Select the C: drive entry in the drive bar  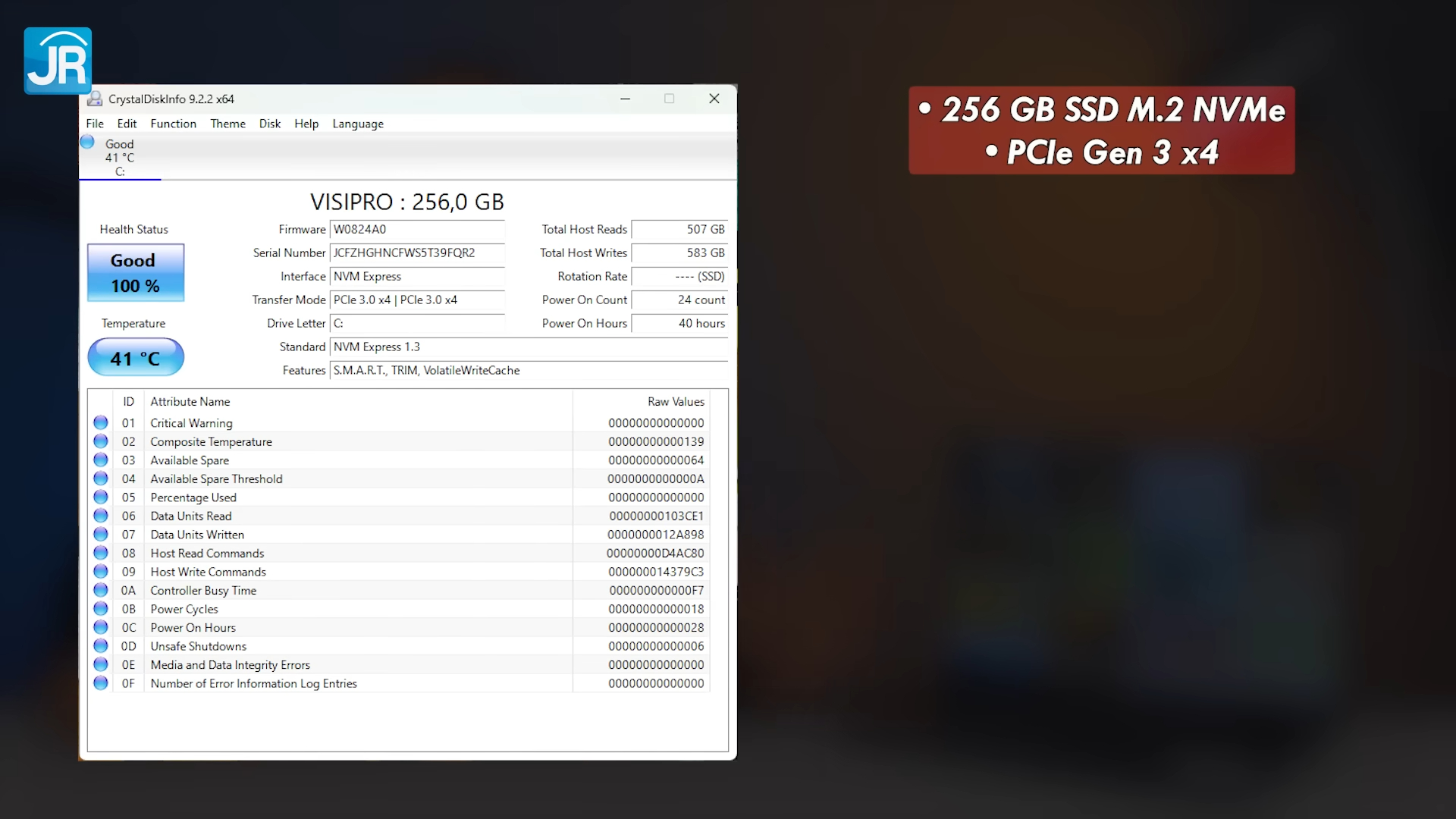tap(119, 157)
